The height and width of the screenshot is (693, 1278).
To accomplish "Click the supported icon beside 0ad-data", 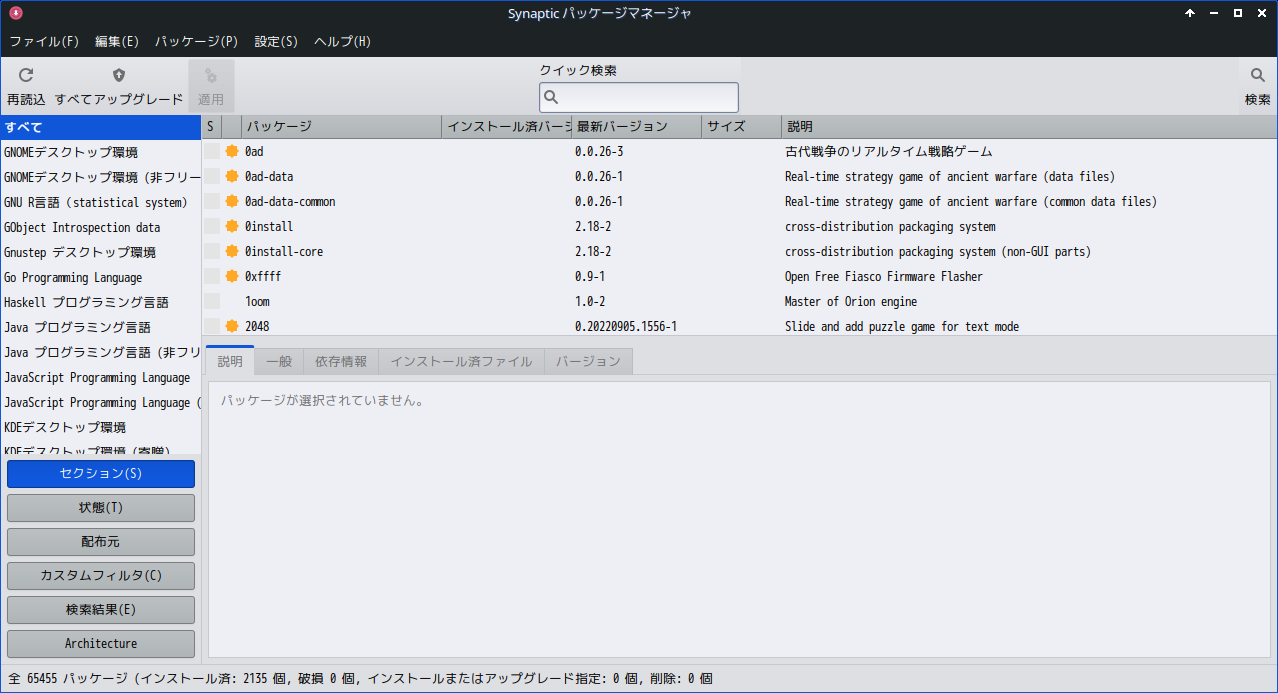I will coord(232,176).
